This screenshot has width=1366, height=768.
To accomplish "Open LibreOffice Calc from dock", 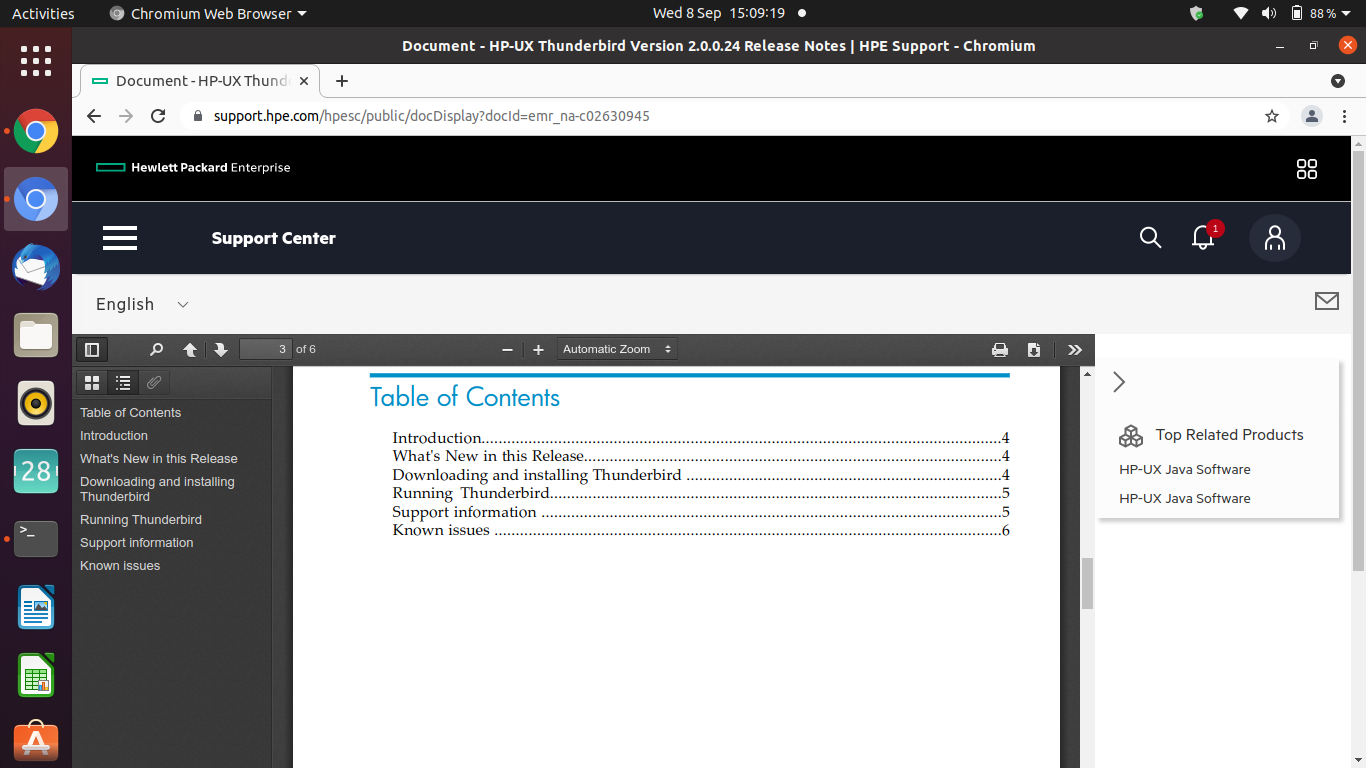I will point(36,675).
